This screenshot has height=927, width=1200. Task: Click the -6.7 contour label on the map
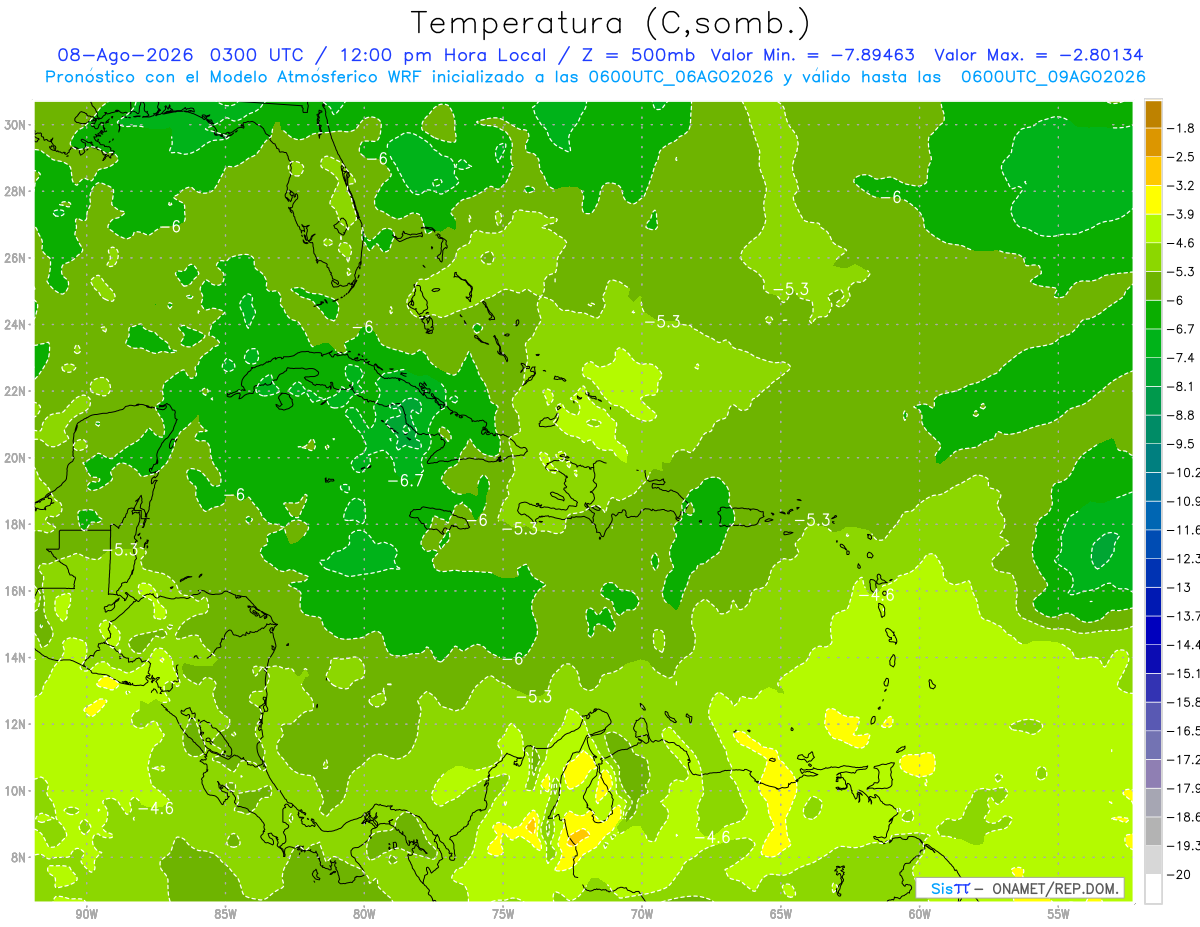(406, 481)
